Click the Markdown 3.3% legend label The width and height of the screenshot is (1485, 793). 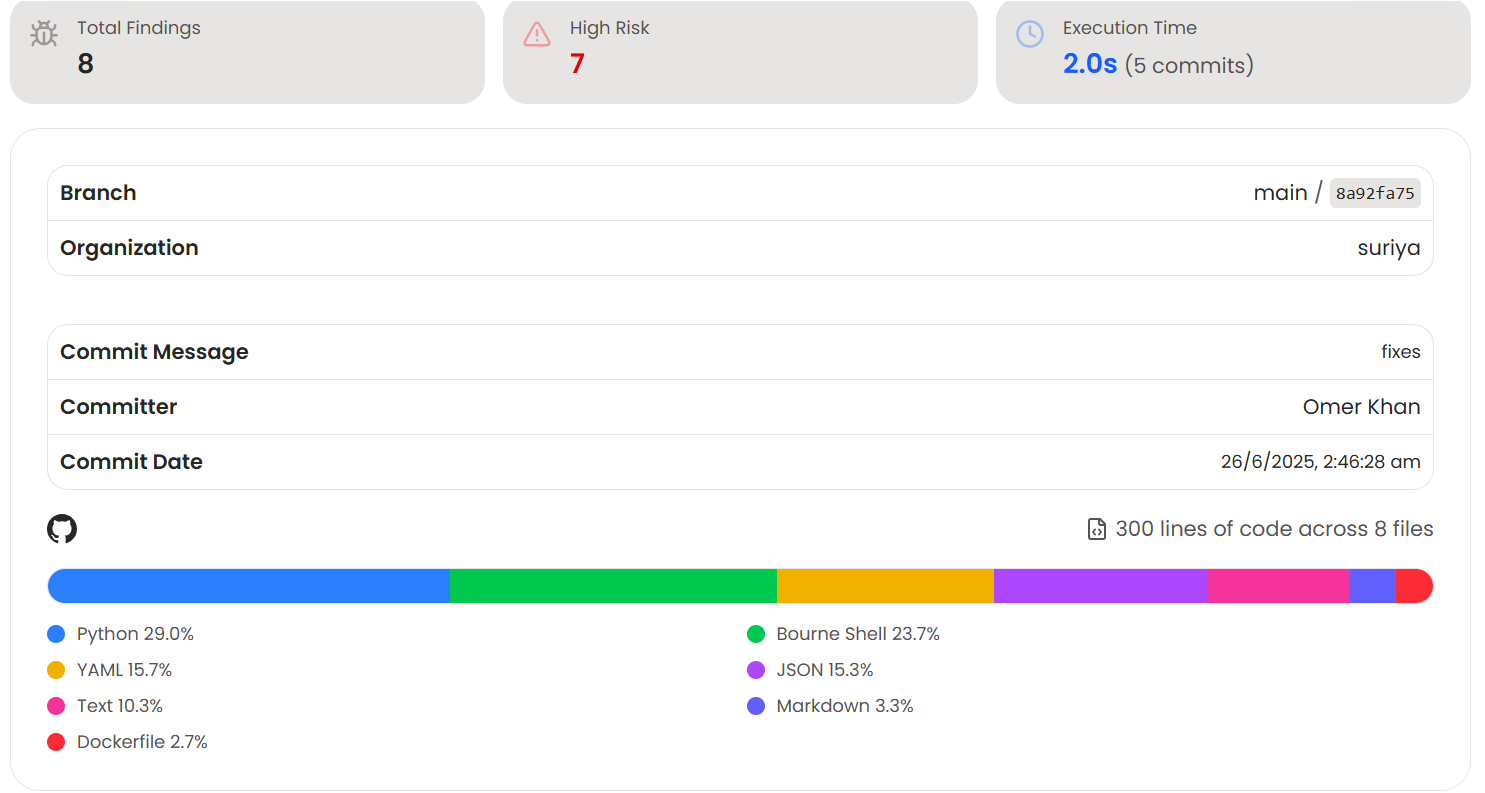coord(845,706)
